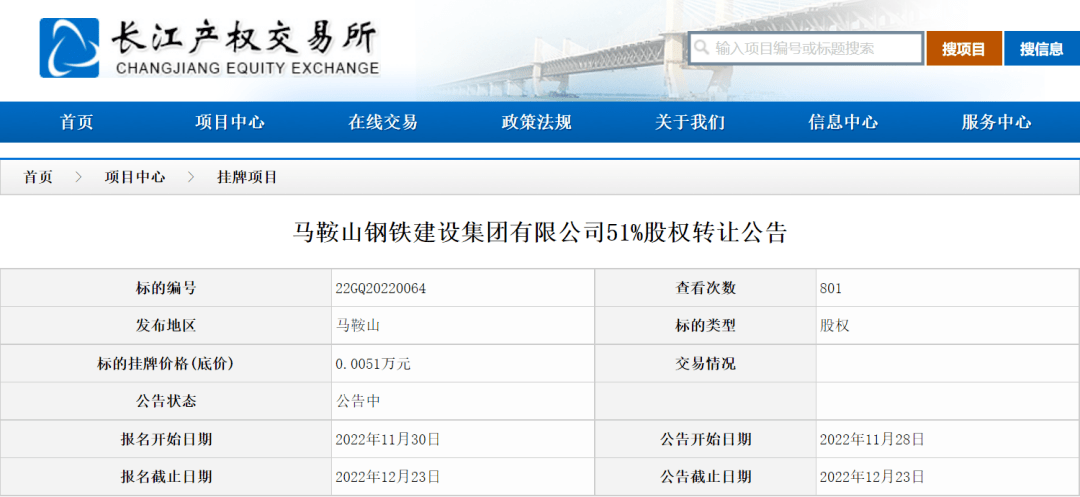Click the 报名开始日期 label cell
This screenshot has width=1080, height=497.
tap(166, 438)
